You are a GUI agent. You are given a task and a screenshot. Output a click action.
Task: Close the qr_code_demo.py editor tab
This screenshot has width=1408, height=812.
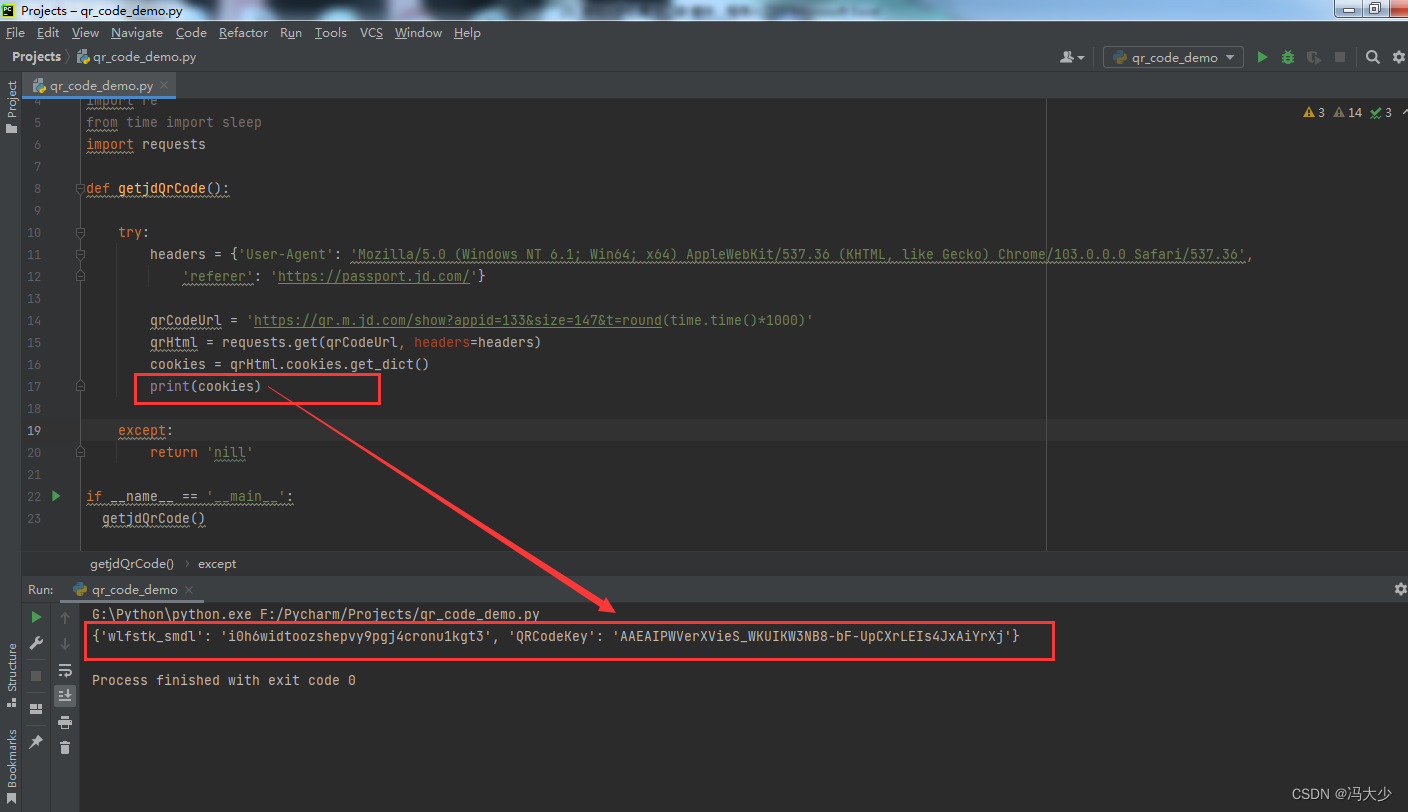pyautogui.click(x=164, y=86)
